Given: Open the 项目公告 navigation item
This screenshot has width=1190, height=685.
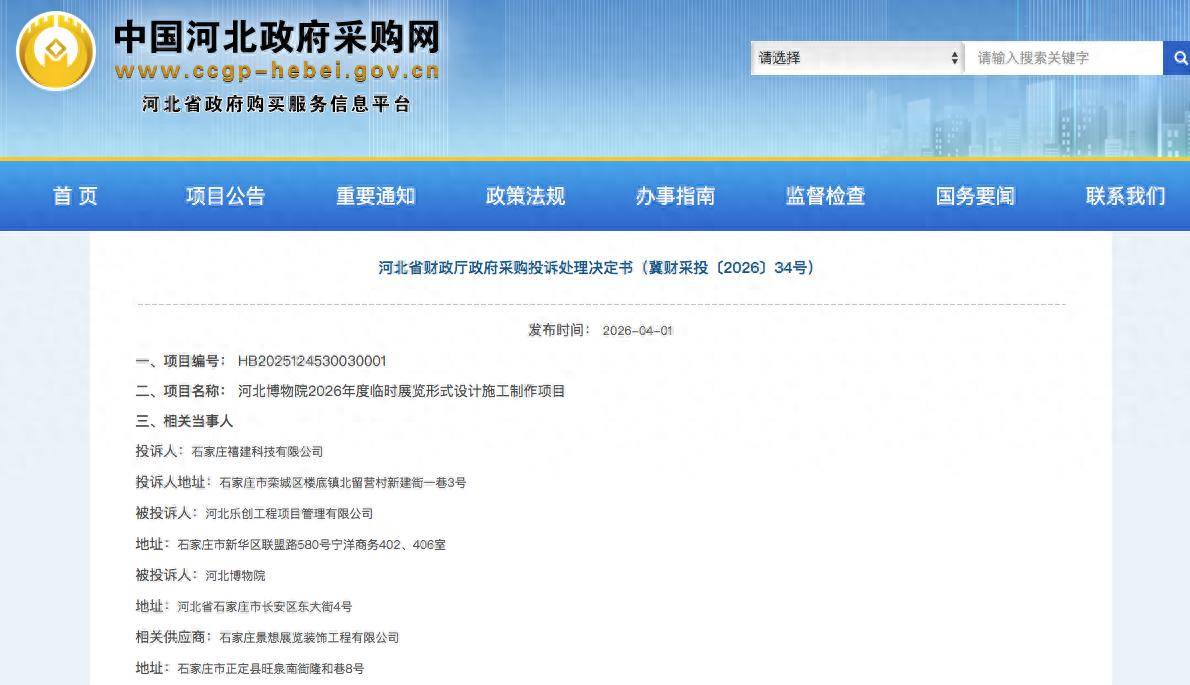Looking at the screenshot, I should click(225, 196).
